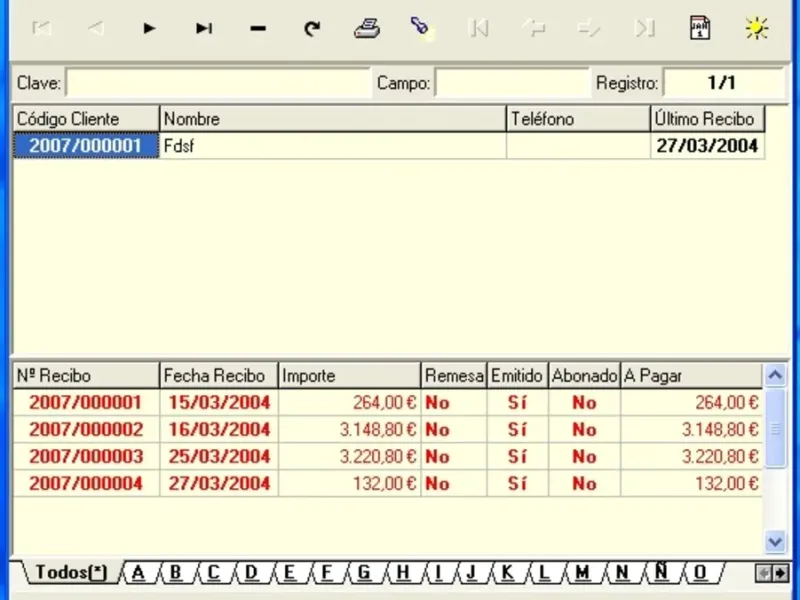Click the refresh arrow icon

coord(312,29)
